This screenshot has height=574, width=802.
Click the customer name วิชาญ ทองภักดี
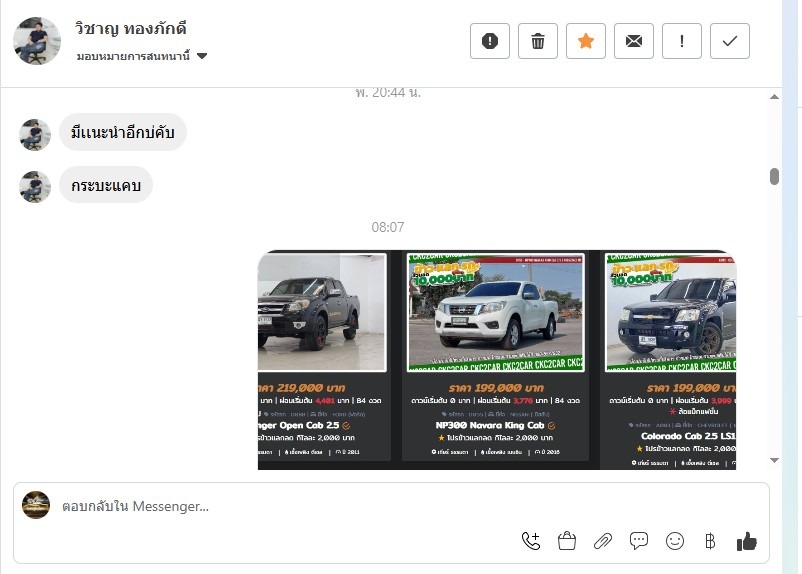pyautogui.click(x=131, y=28)
